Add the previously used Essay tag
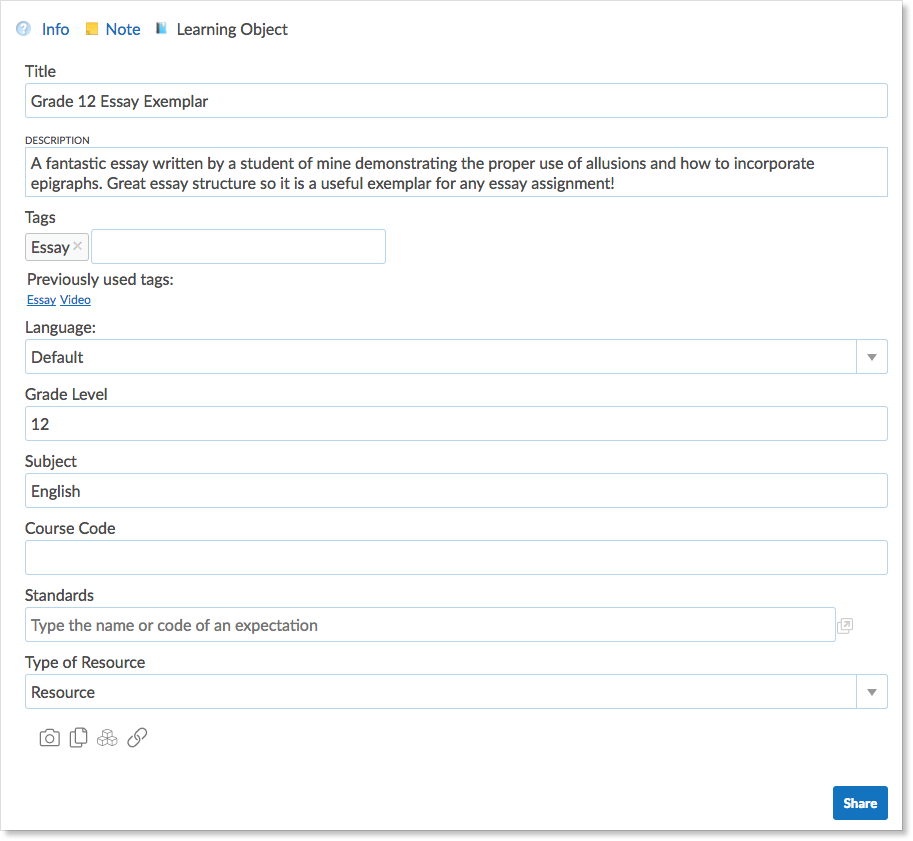This screenshot has width=913, height=841. coord(41,299)
